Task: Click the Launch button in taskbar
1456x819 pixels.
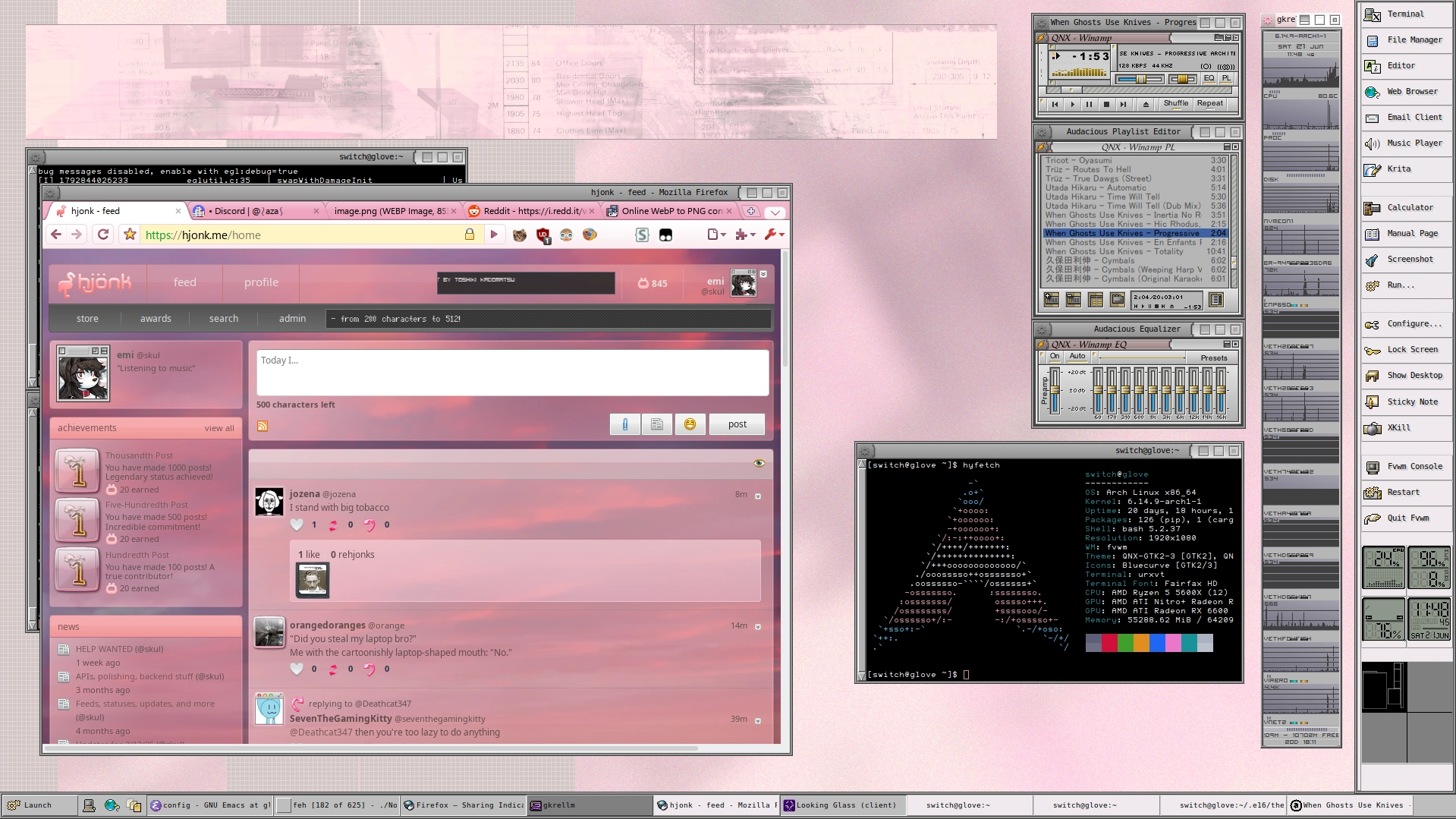Action: (38, 805)
